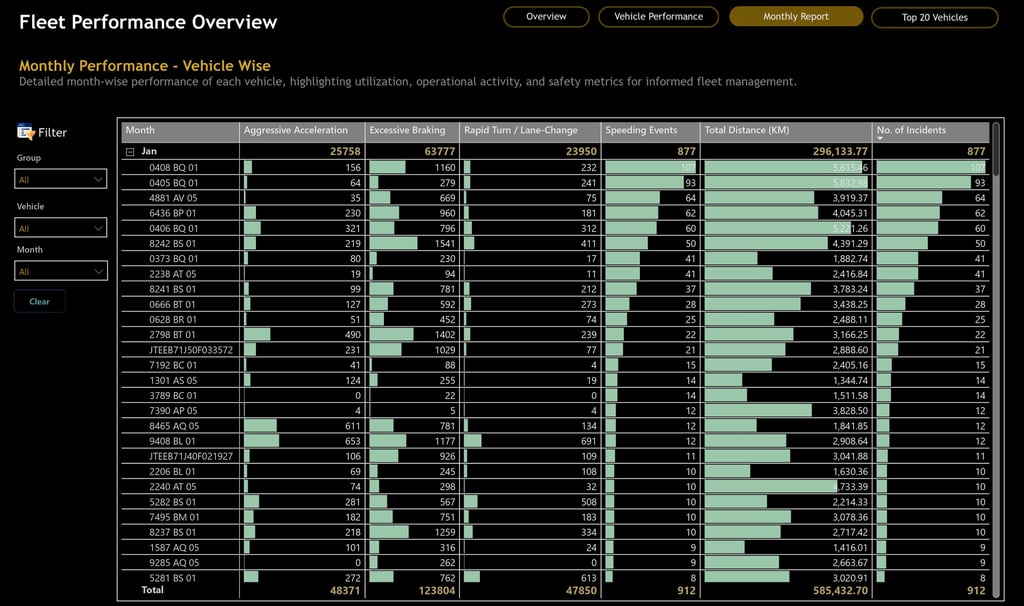Click grand total excessive braking 123804

437,590
